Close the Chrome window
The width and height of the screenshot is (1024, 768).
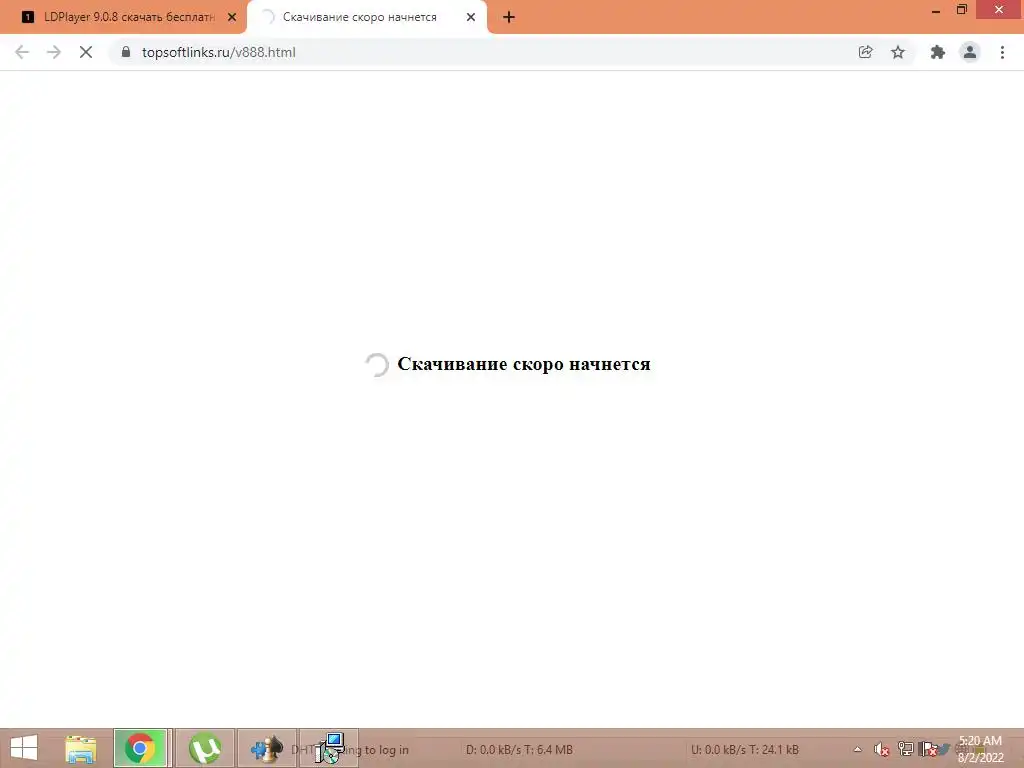[x=999, y=9]
